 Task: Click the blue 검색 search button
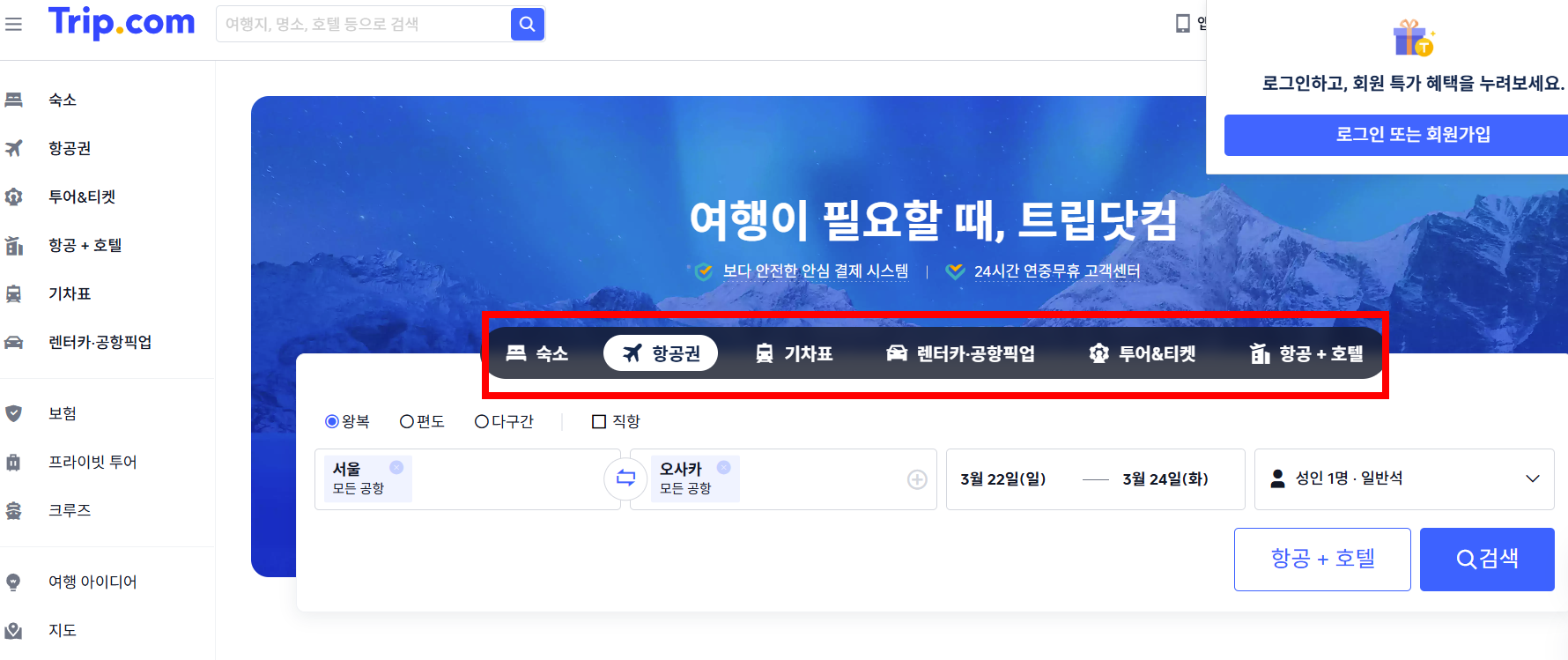pyautogui.click(x=1487, y=559)
